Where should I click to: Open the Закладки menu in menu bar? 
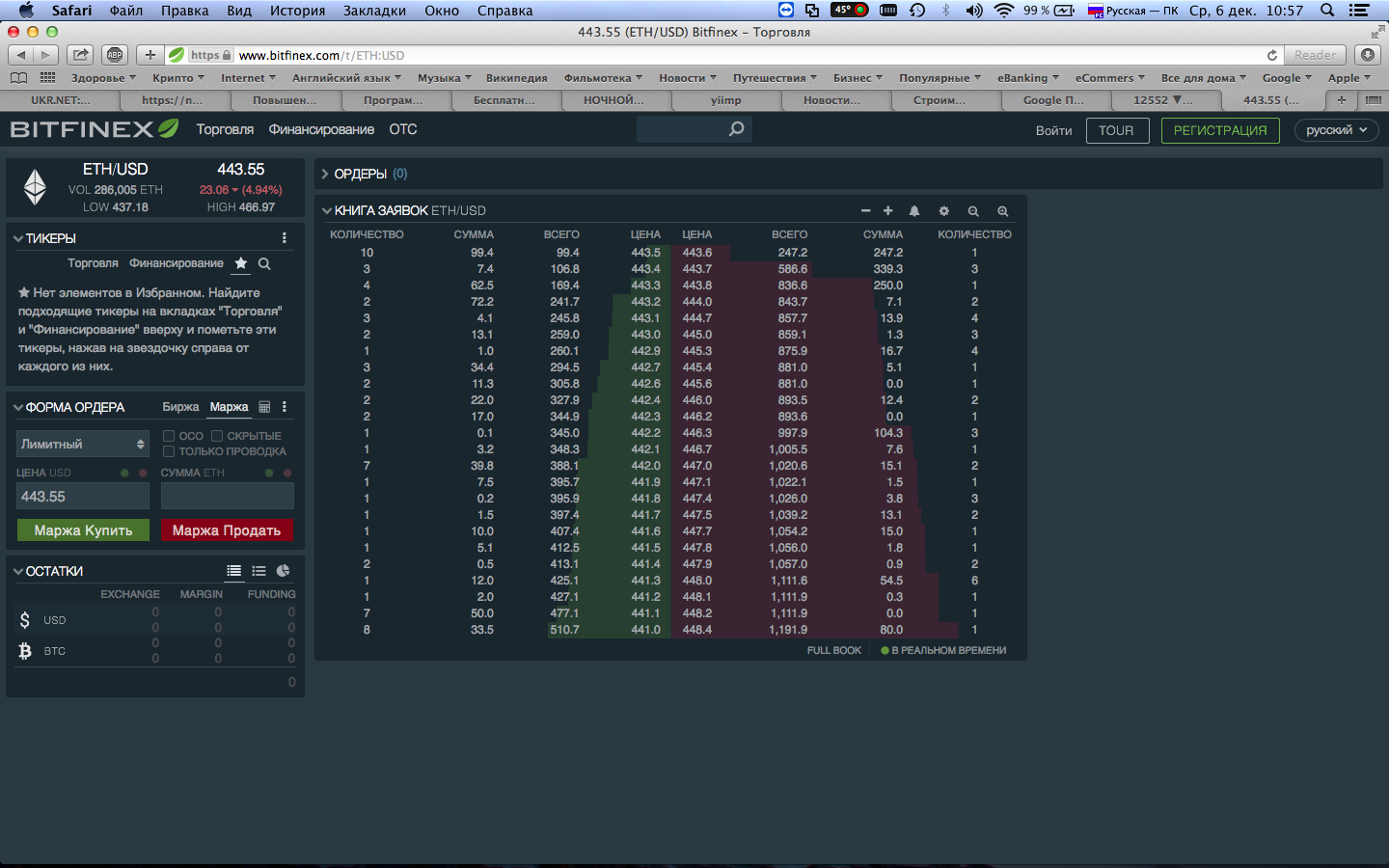pyautogui.click(x=374, y=11)
